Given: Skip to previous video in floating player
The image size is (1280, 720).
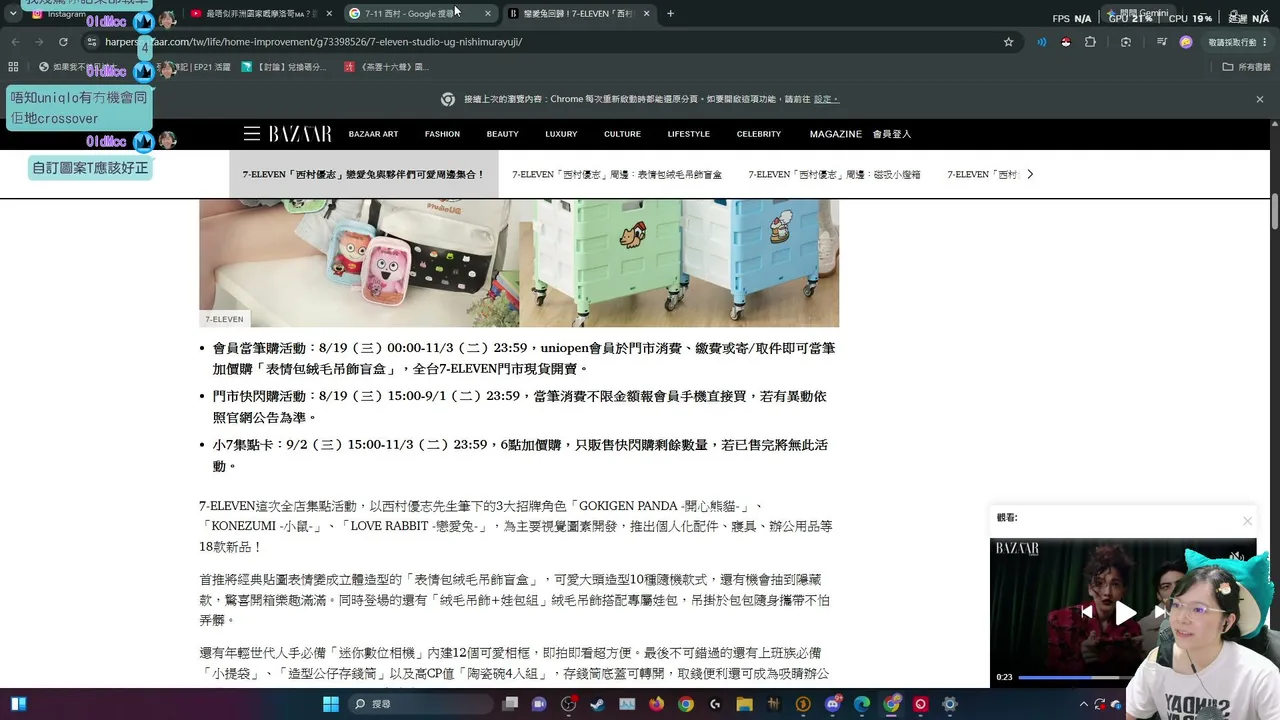Looking at the screenshot, I should (1087, 612).
